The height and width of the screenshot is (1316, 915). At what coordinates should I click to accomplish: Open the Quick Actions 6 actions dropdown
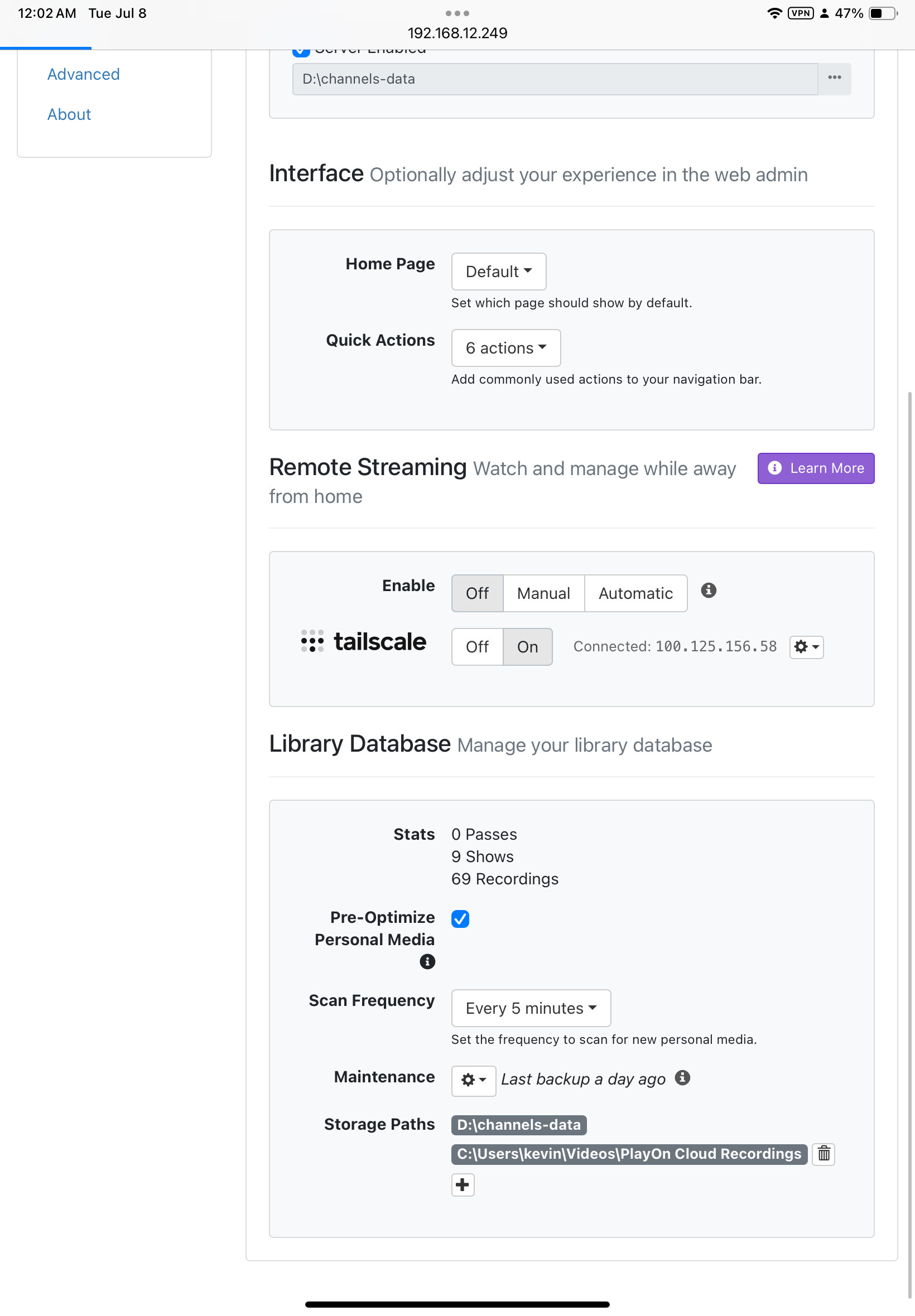505,348
